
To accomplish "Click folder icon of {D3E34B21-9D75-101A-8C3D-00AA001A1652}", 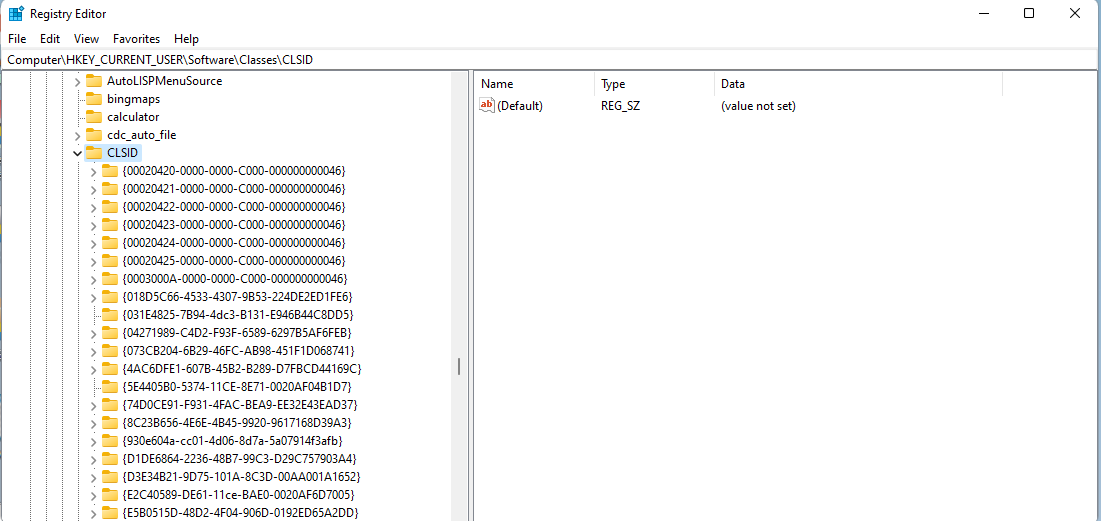I will (x=110, y=477).
